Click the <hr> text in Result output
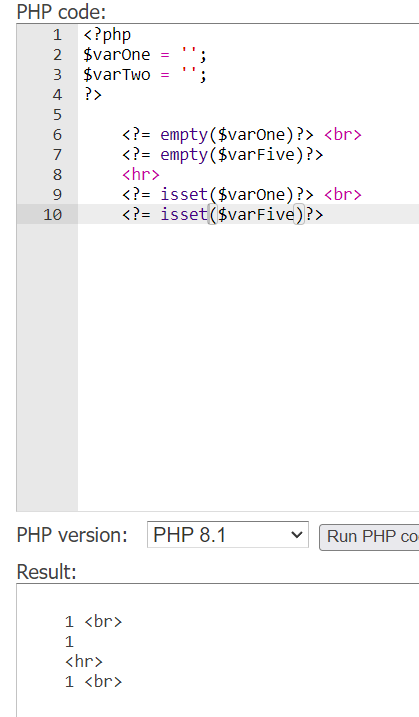Viewport: 419px width, 717px height. pyautogui.click(x=84, y=661)
